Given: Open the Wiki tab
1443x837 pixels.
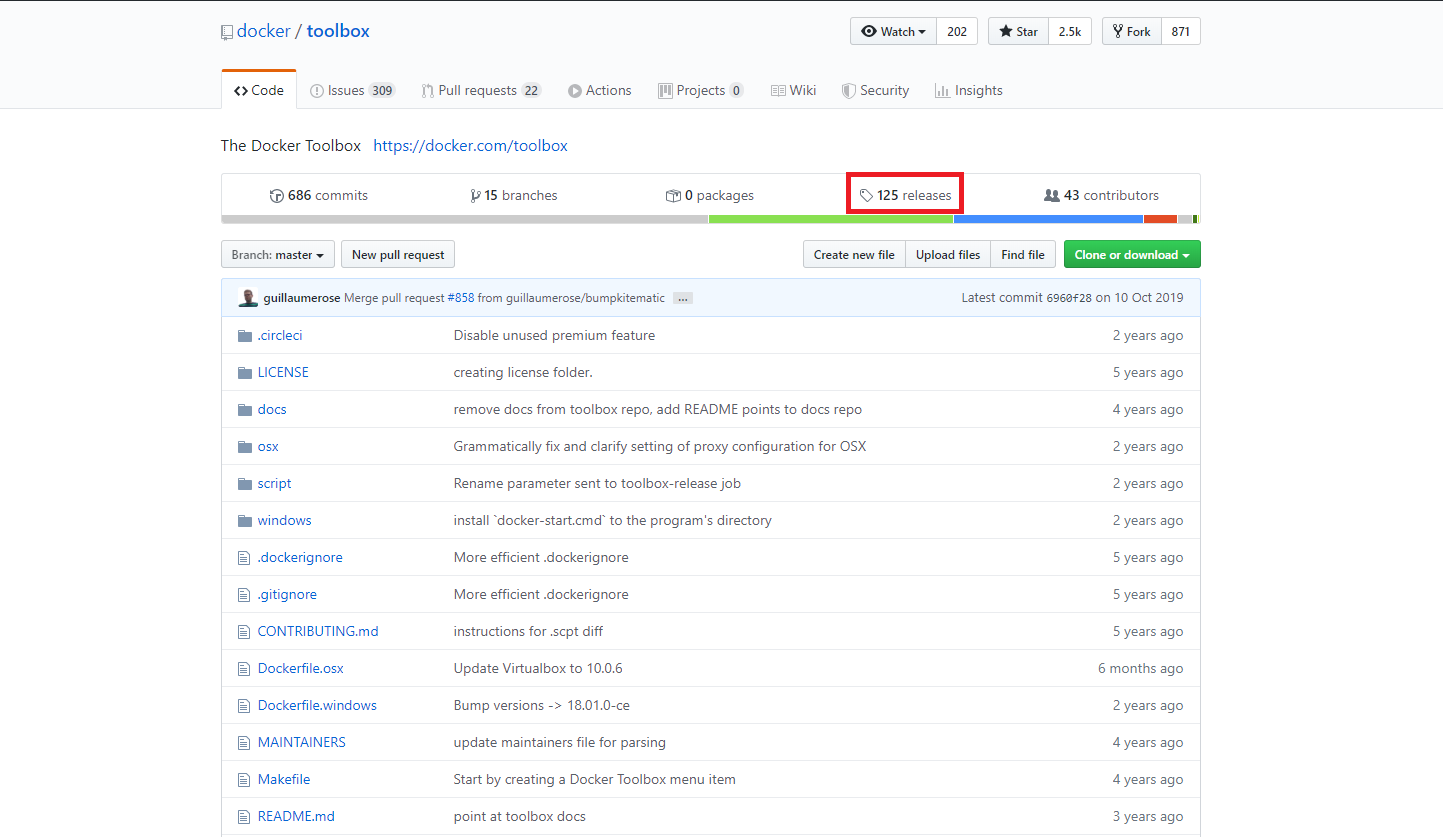Looking at the screenshot, I should 794,90.
